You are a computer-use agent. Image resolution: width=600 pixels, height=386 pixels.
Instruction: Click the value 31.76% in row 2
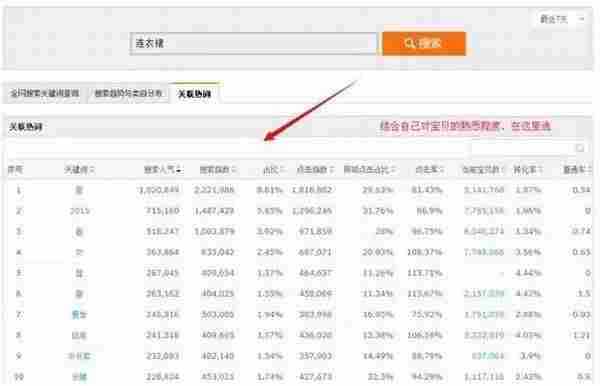[x=378, y=211]
